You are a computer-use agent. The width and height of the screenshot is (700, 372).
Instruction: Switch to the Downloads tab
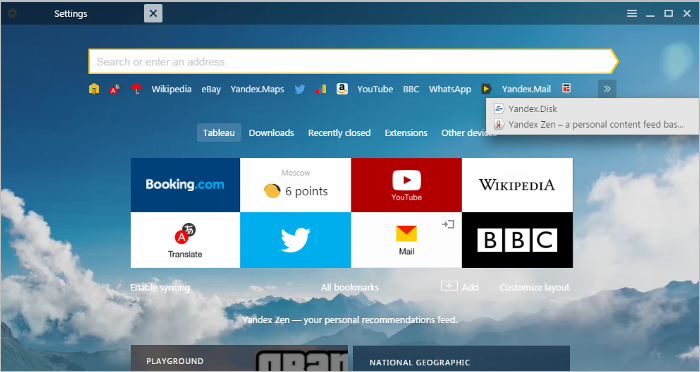point(271,133)
